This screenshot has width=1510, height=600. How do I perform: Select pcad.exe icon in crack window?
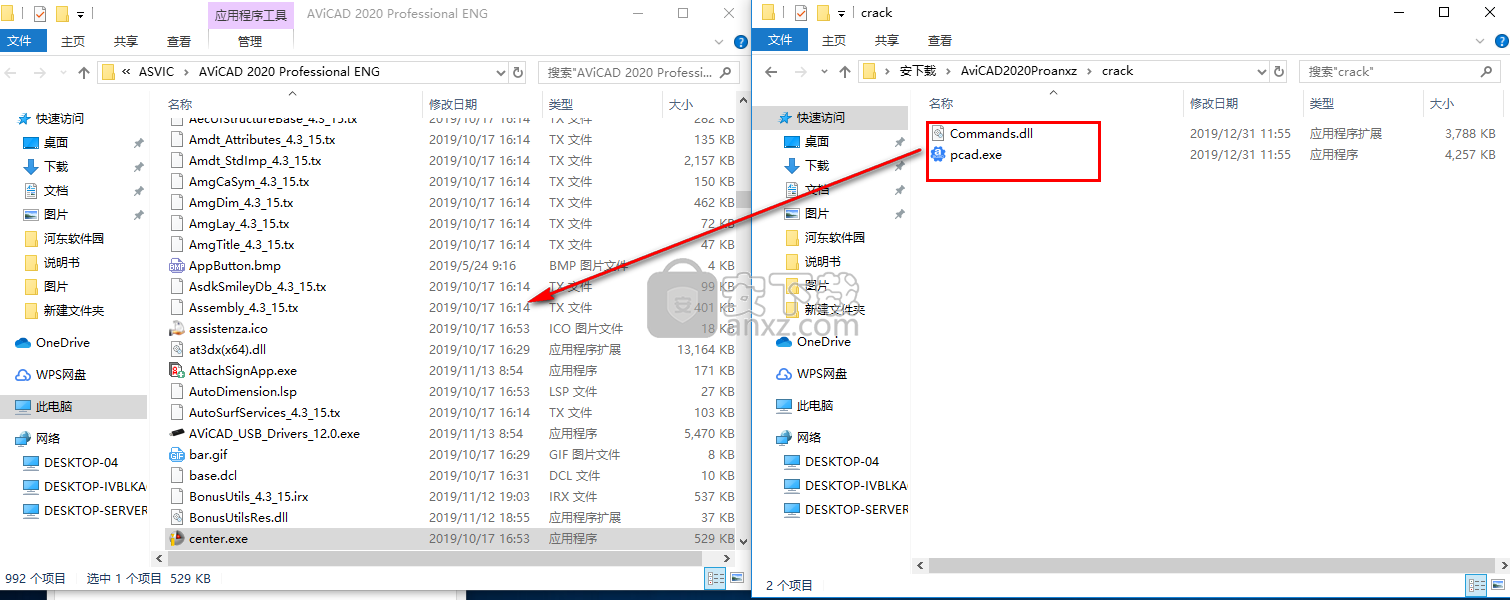[938, 154]
